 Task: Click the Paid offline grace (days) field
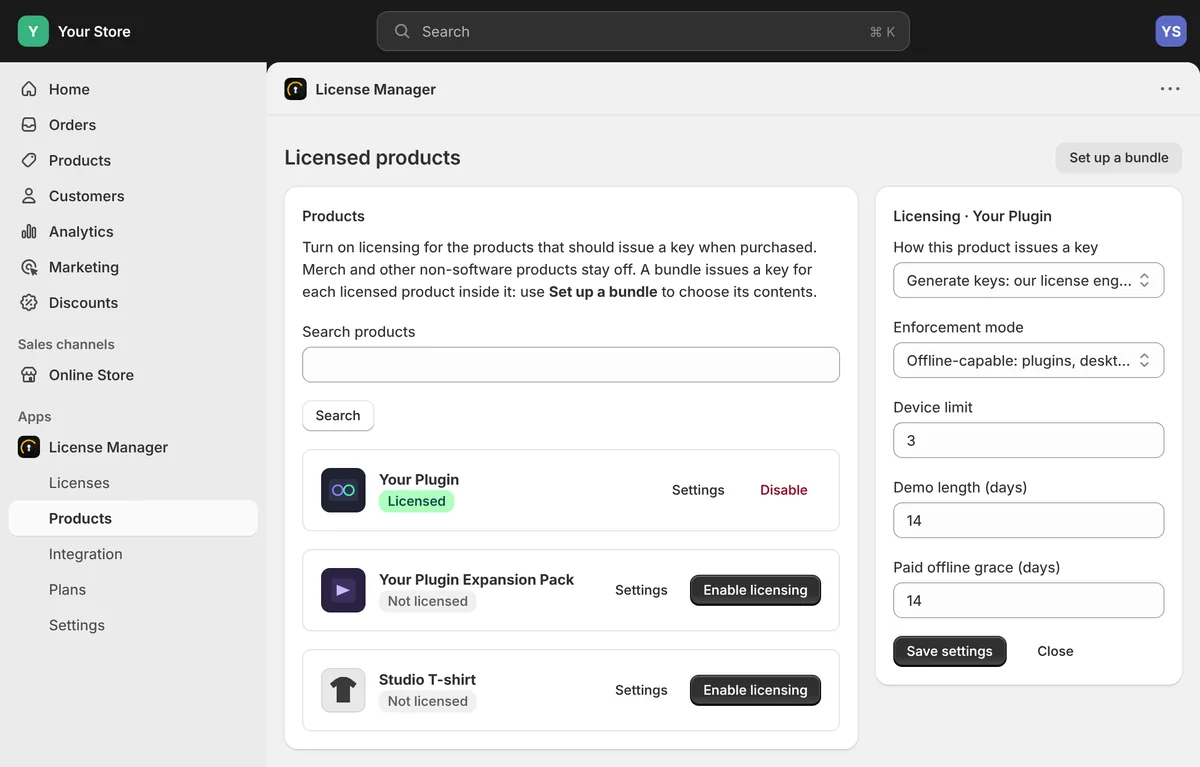tap(1028, 600)
